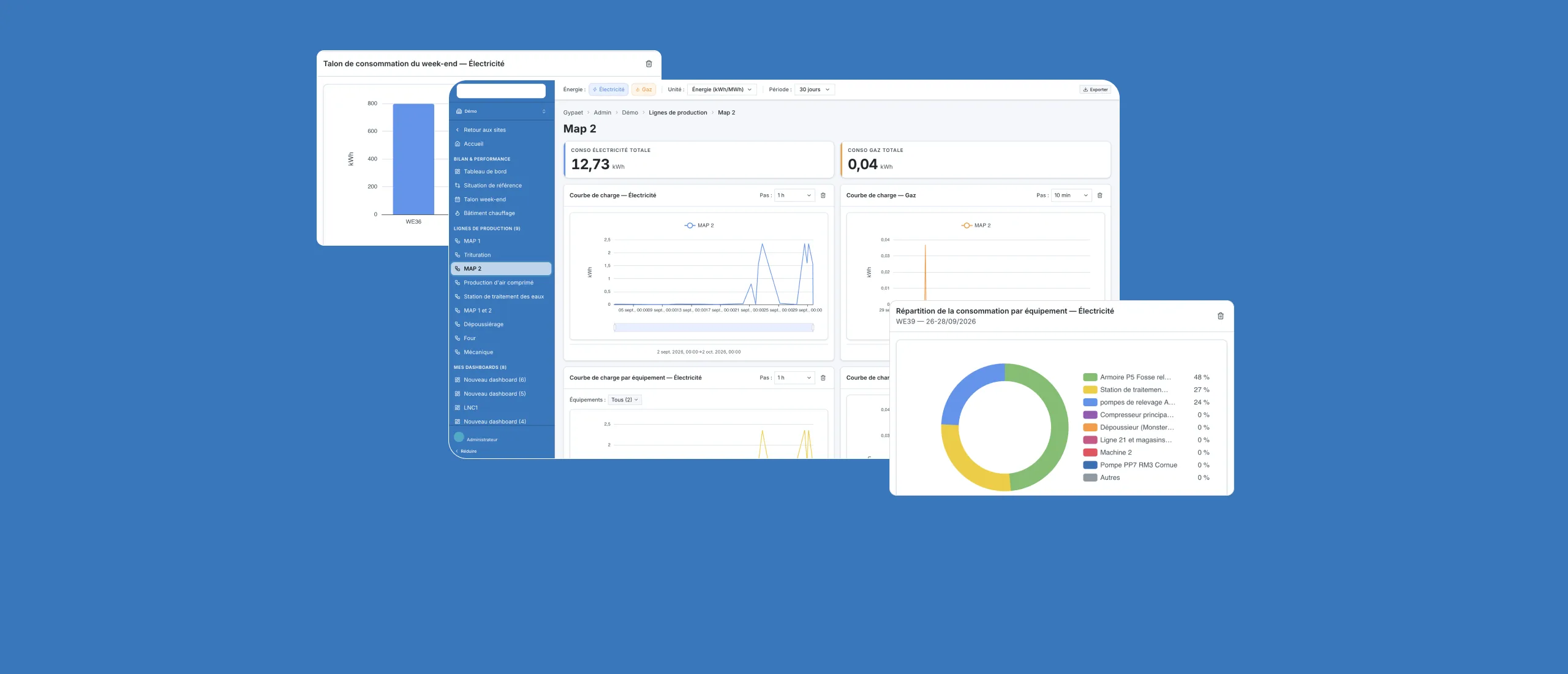Open Pas 10 min dropdown for Gaz curve

pyautogui.click(x=1071, y=195)
